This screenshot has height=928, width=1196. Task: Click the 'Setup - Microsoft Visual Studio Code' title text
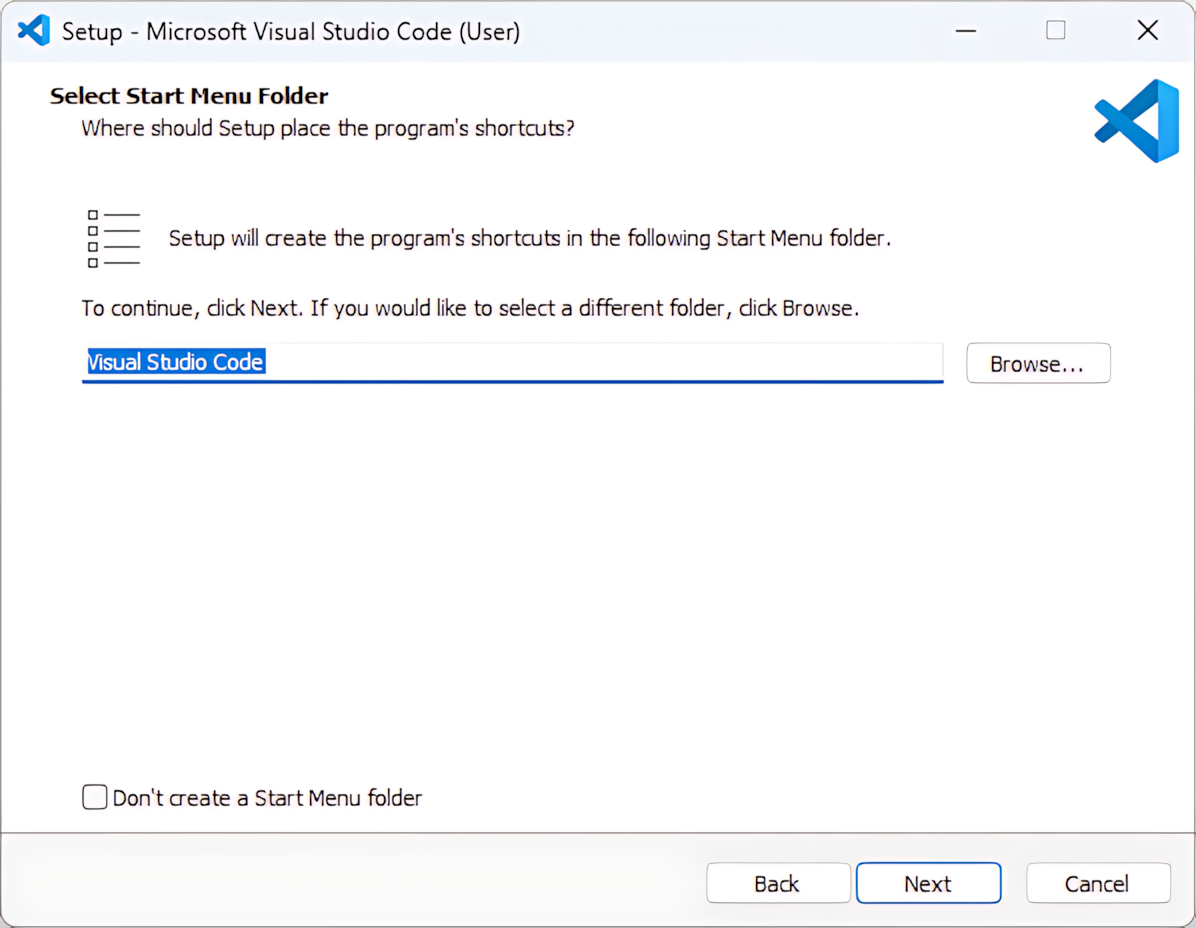[x=290, y=32]
